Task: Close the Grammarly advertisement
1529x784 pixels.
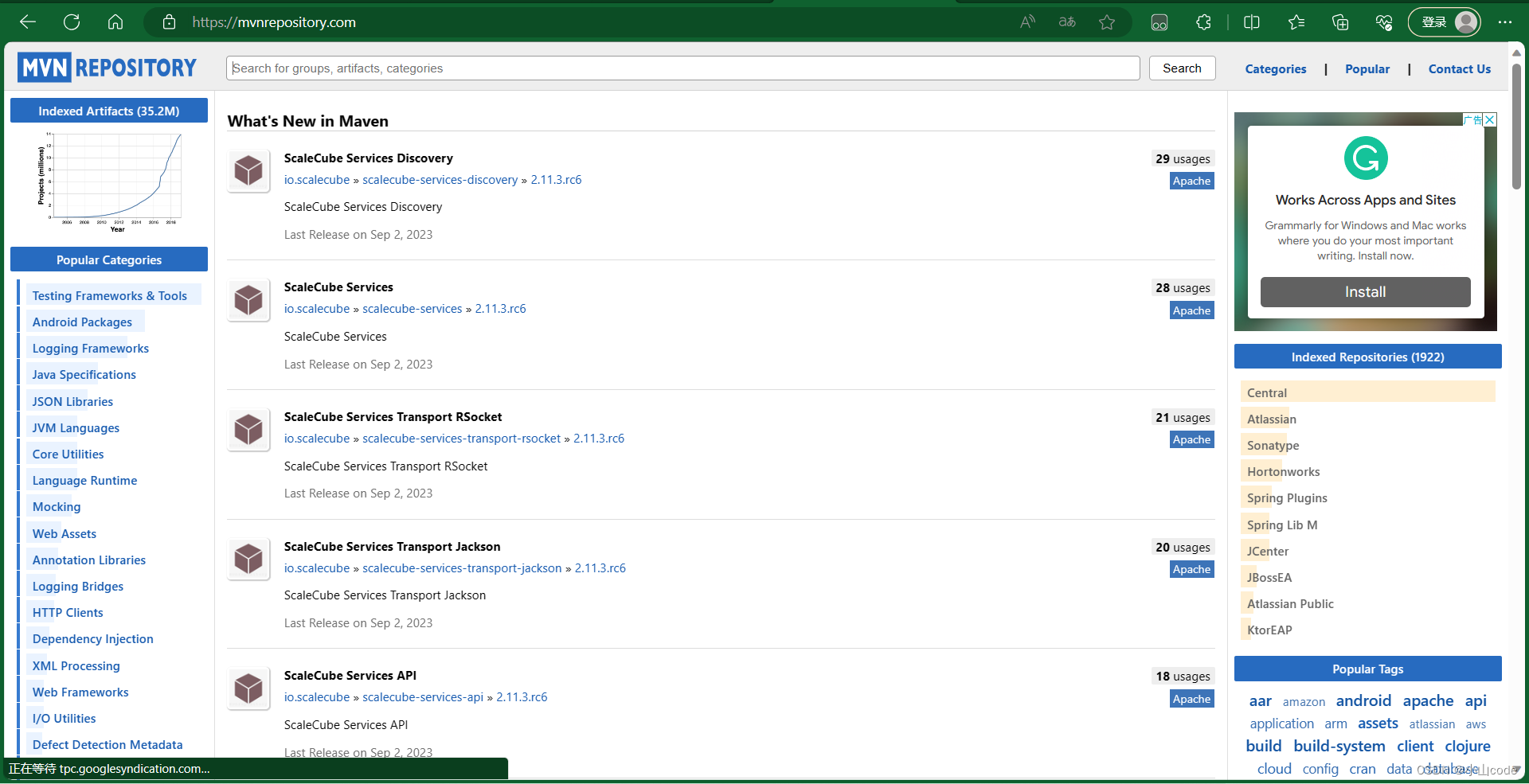Action: pos(1490,119)
